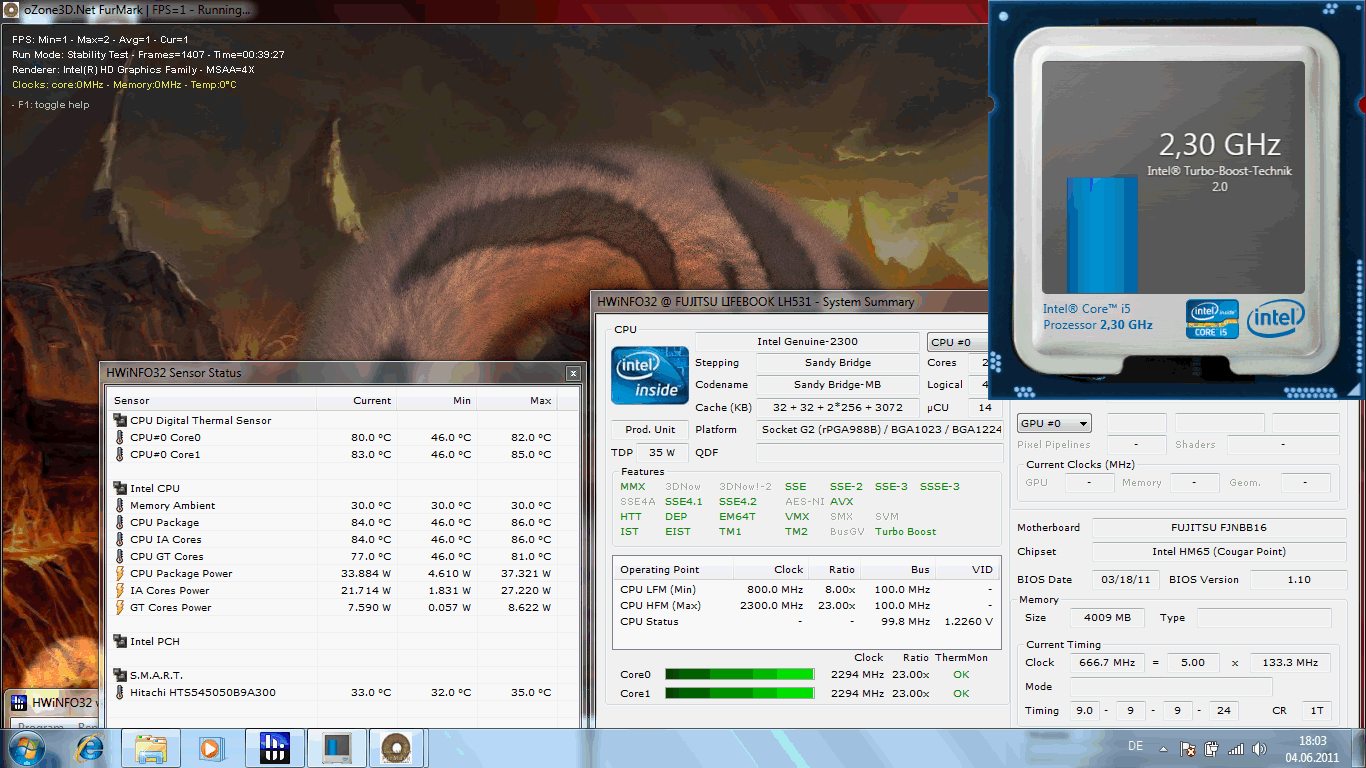This screenshot has height=768, width=1366.
Task: Click the Cache (KB) value field
Action: pyautogui.click(x=838, y=407)
